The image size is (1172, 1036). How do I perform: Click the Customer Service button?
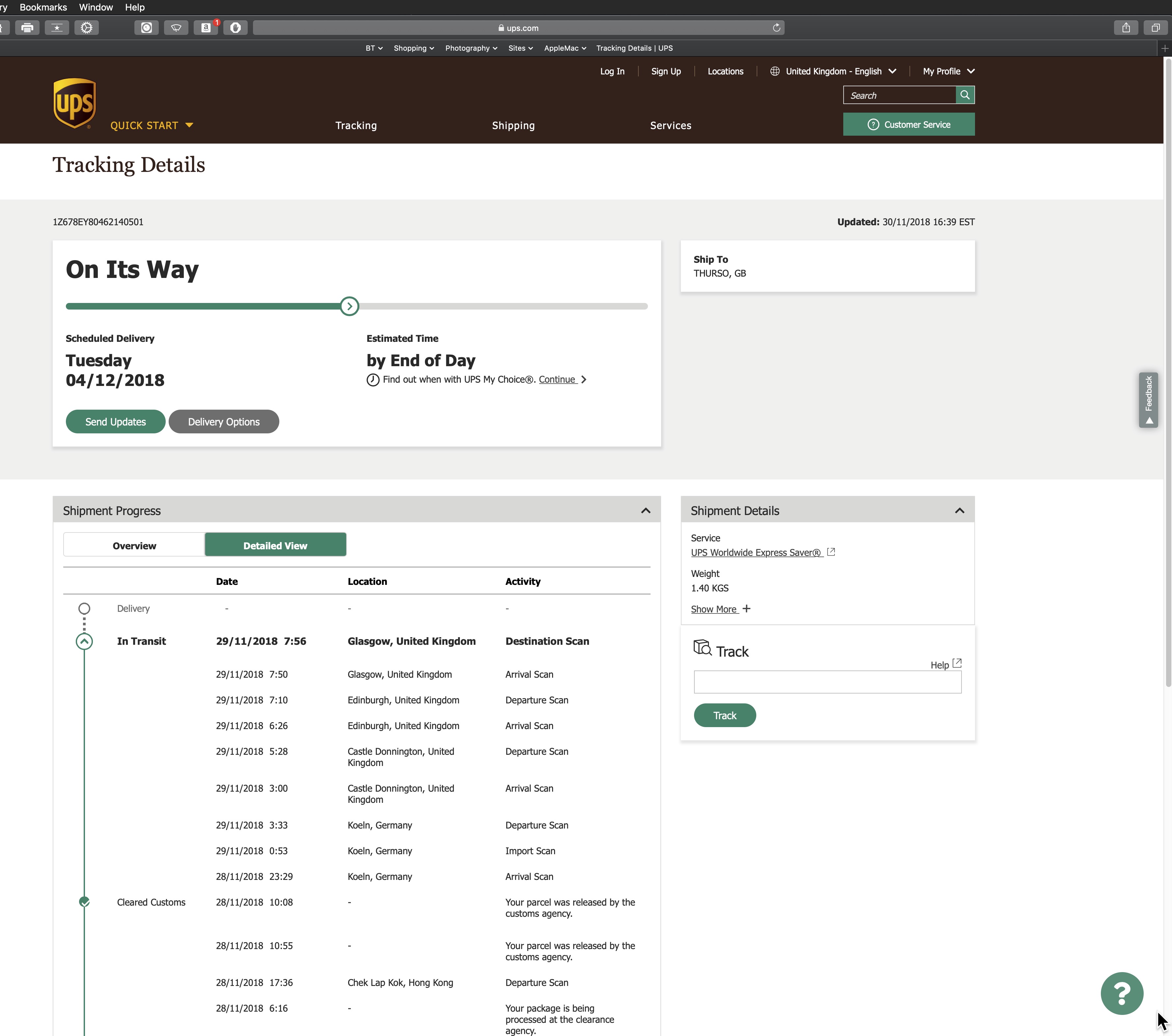[908, 124]
